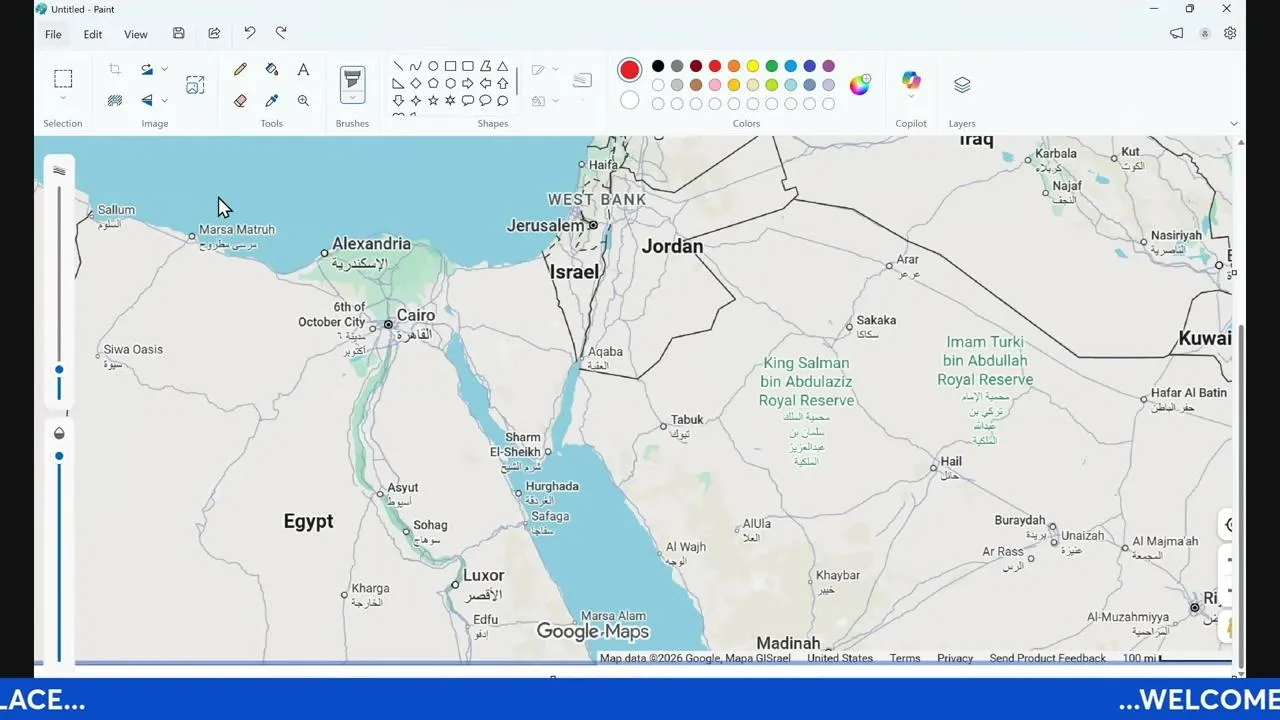The image size is (1280, 720).
Task: Choose the Right arrow shape
Action: point(467,84)
